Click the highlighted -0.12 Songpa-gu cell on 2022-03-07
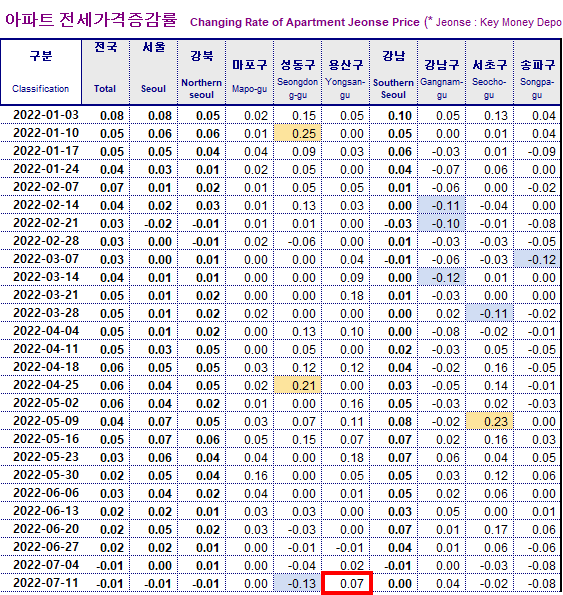This screenshot has height=595, width=563. (x=537, y=259)
